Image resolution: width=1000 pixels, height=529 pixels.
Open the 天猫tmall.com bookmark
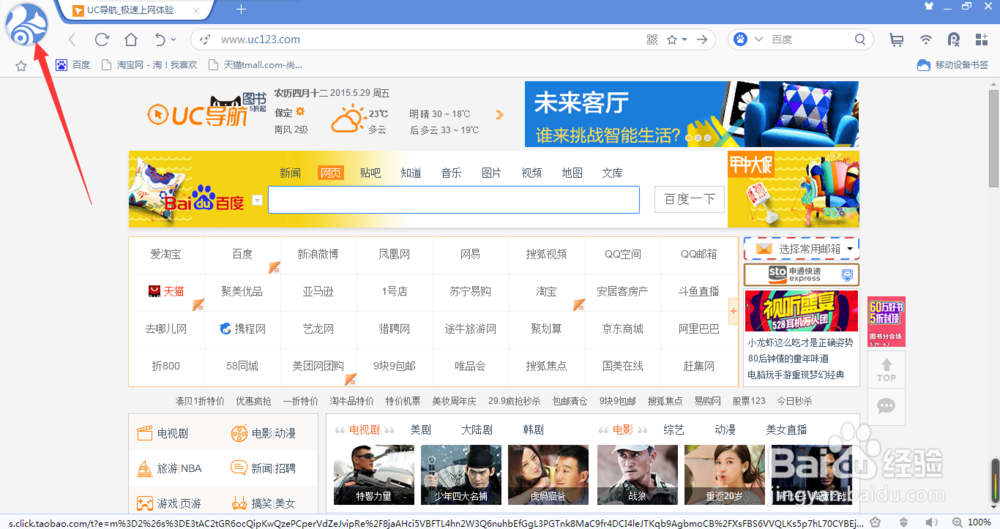pos(255,65)
